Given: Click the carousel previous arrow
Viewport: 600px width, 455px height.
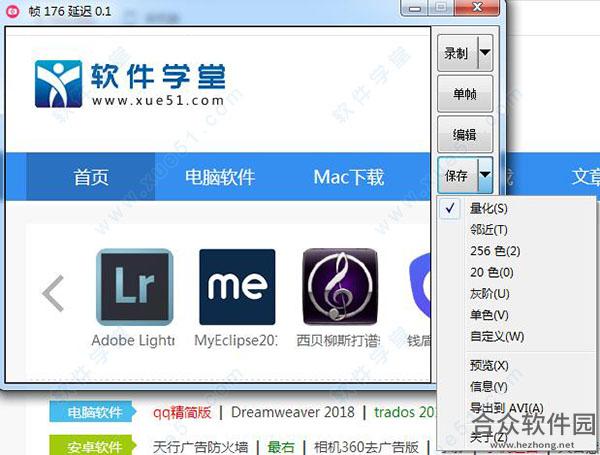Looking at the screenshot, I should click(53, 293).
